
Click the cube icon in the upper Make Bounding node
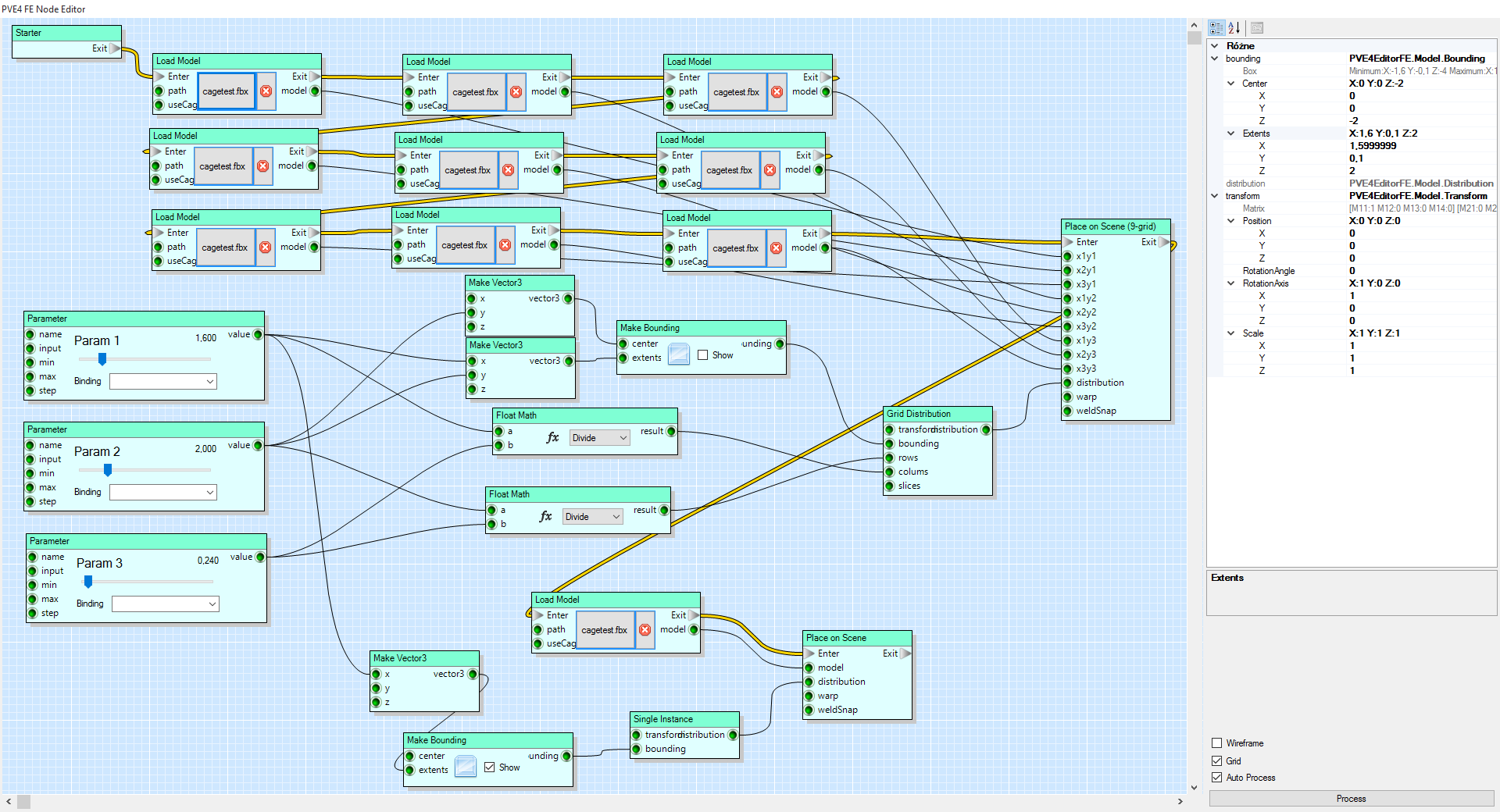pos(679,354)
